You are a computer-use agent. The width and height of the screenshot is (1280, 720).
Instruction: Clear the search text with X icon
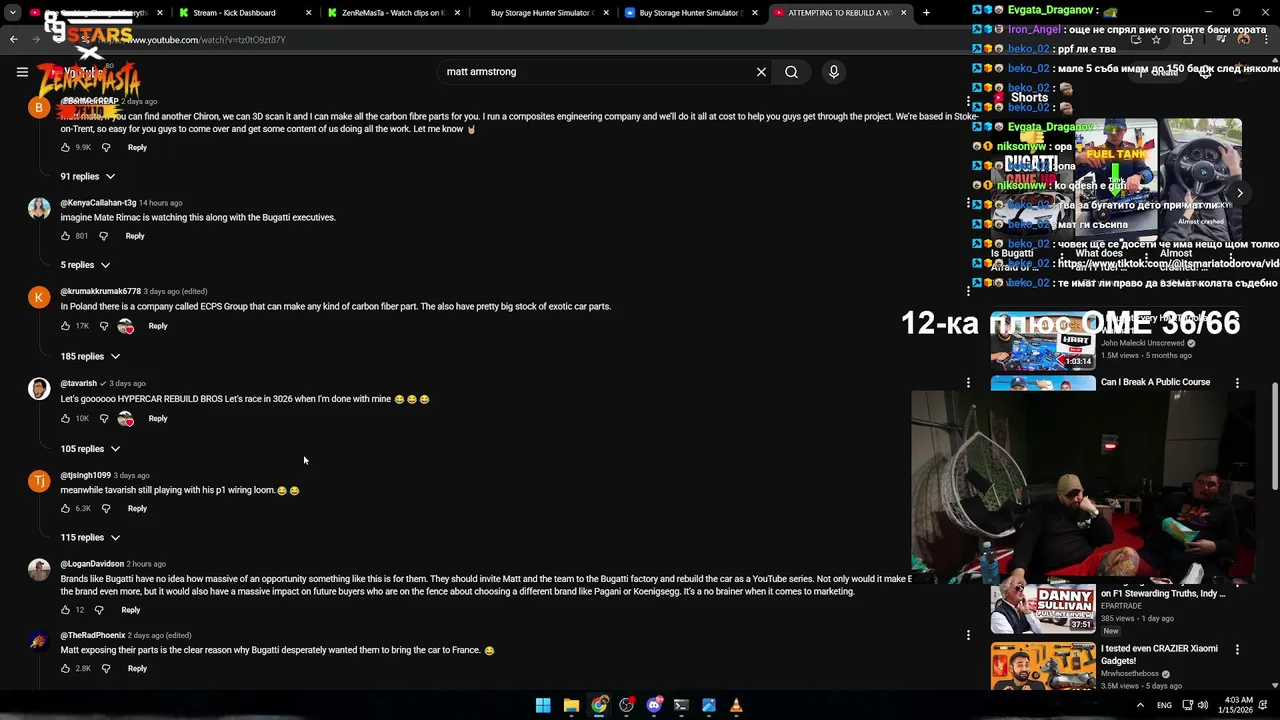click(761, 72)
